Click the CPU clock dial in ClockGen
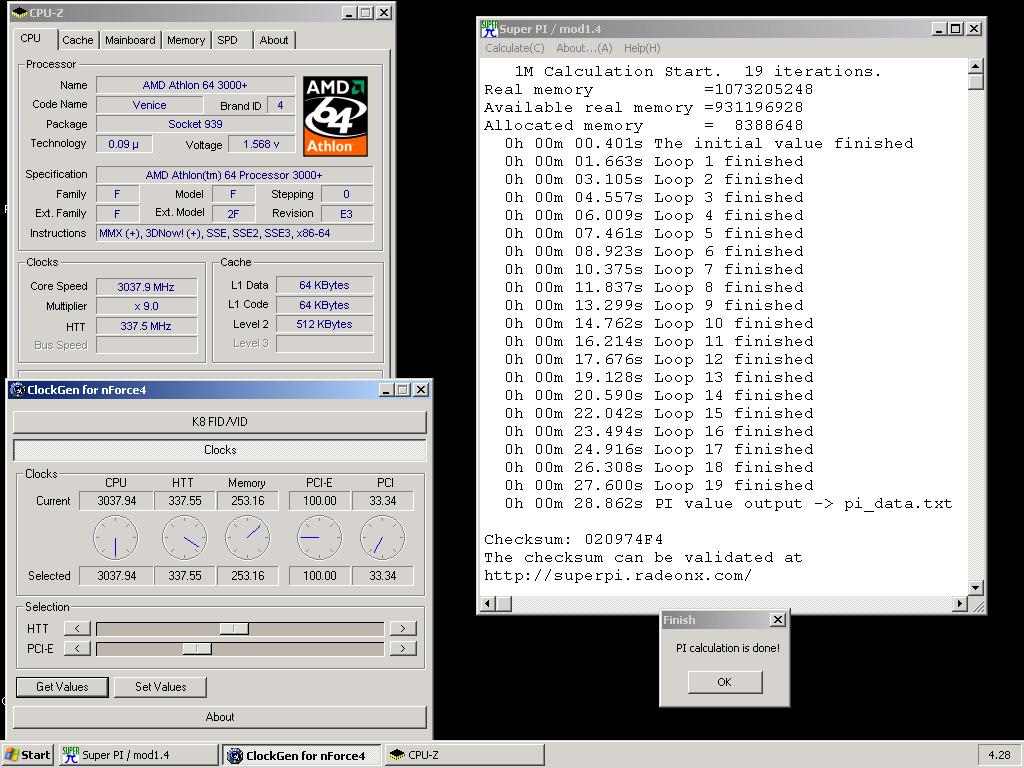Image resolution: width=1024 pixels, height=768 pixels. (x=116, y=537)
